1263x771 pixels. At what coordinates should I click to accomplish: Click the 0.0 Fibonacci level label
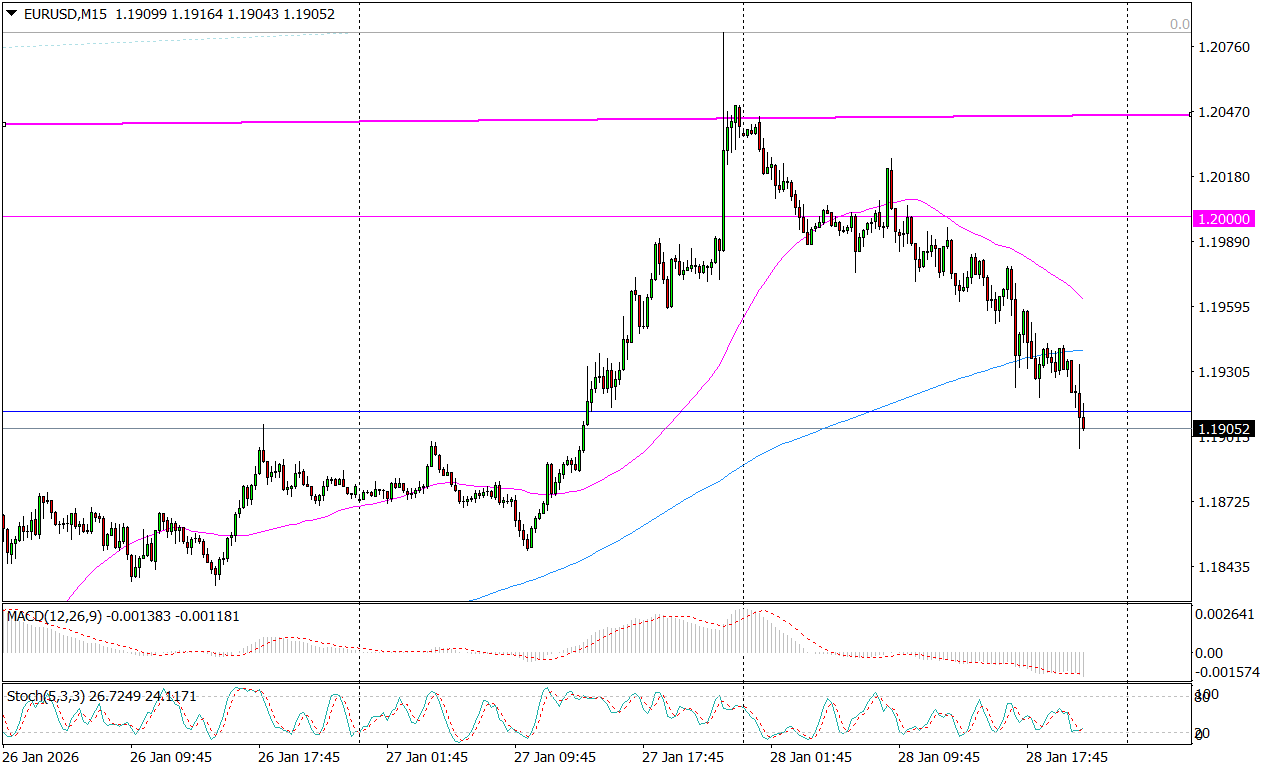(x=1180, y=25)
